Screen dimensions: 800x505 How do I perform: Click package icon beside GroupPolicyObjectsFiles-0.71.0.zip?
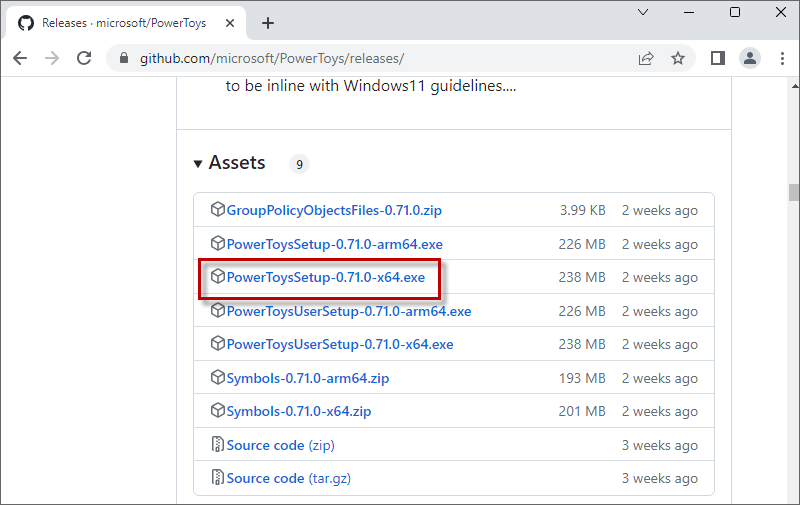click(x=218, y=209)
